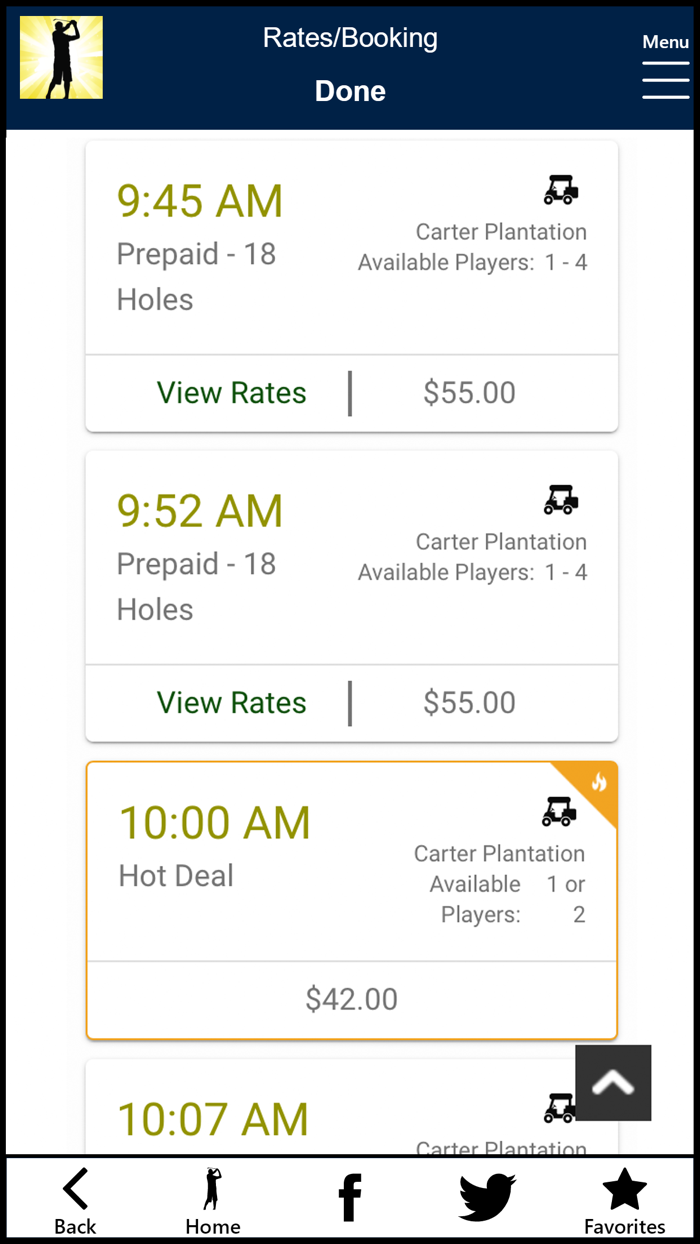Viewport: 700px width, 1244px height.
Task: Open View Rates for the 9:52 AM tee time
Action: (x=231, y=703)
